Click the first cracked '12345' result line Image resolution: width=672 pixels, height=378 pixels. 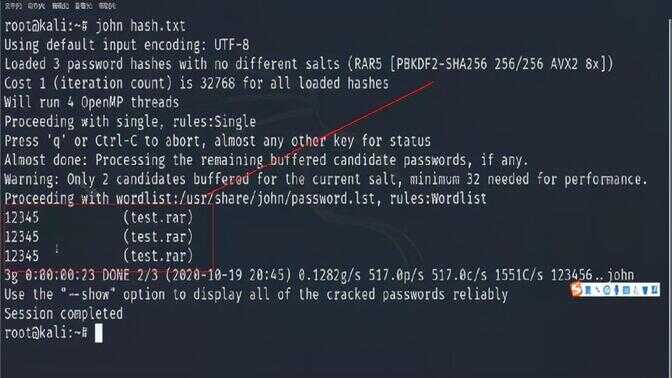[x=99, y=218]
